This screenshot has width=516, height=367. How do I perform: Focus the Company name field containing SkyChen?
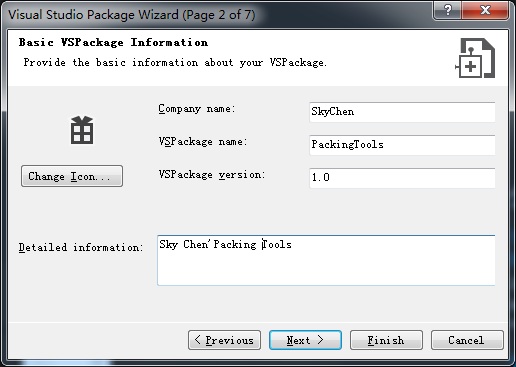tap(402, 112)
